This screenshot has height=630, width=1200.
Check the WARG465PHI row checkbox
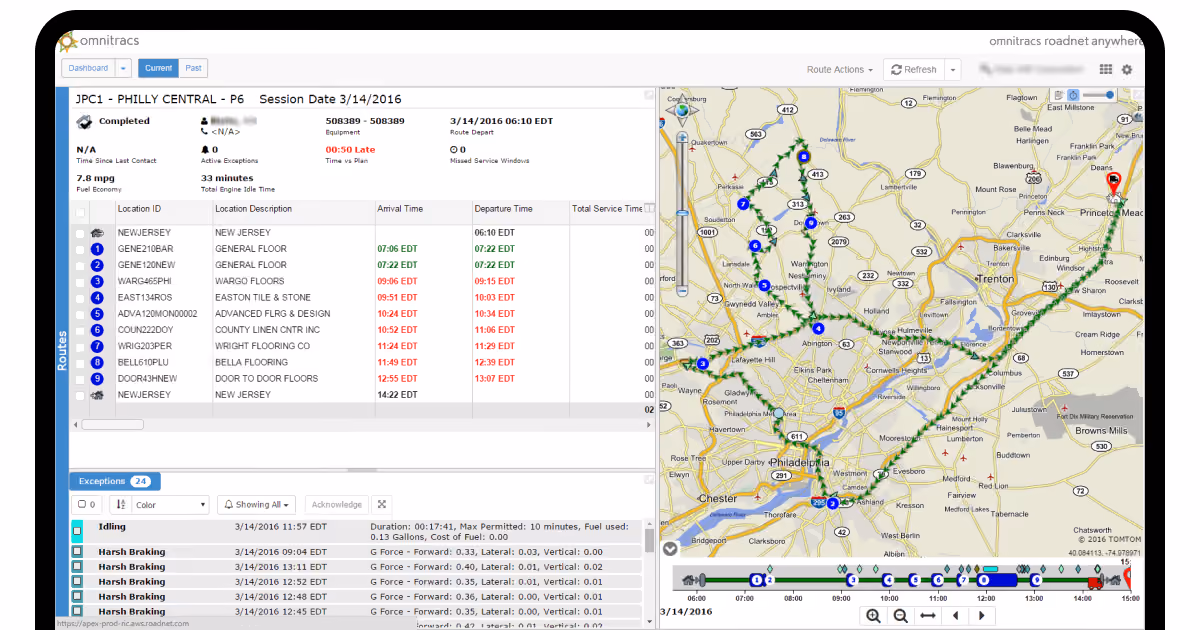tap(80, 281)
